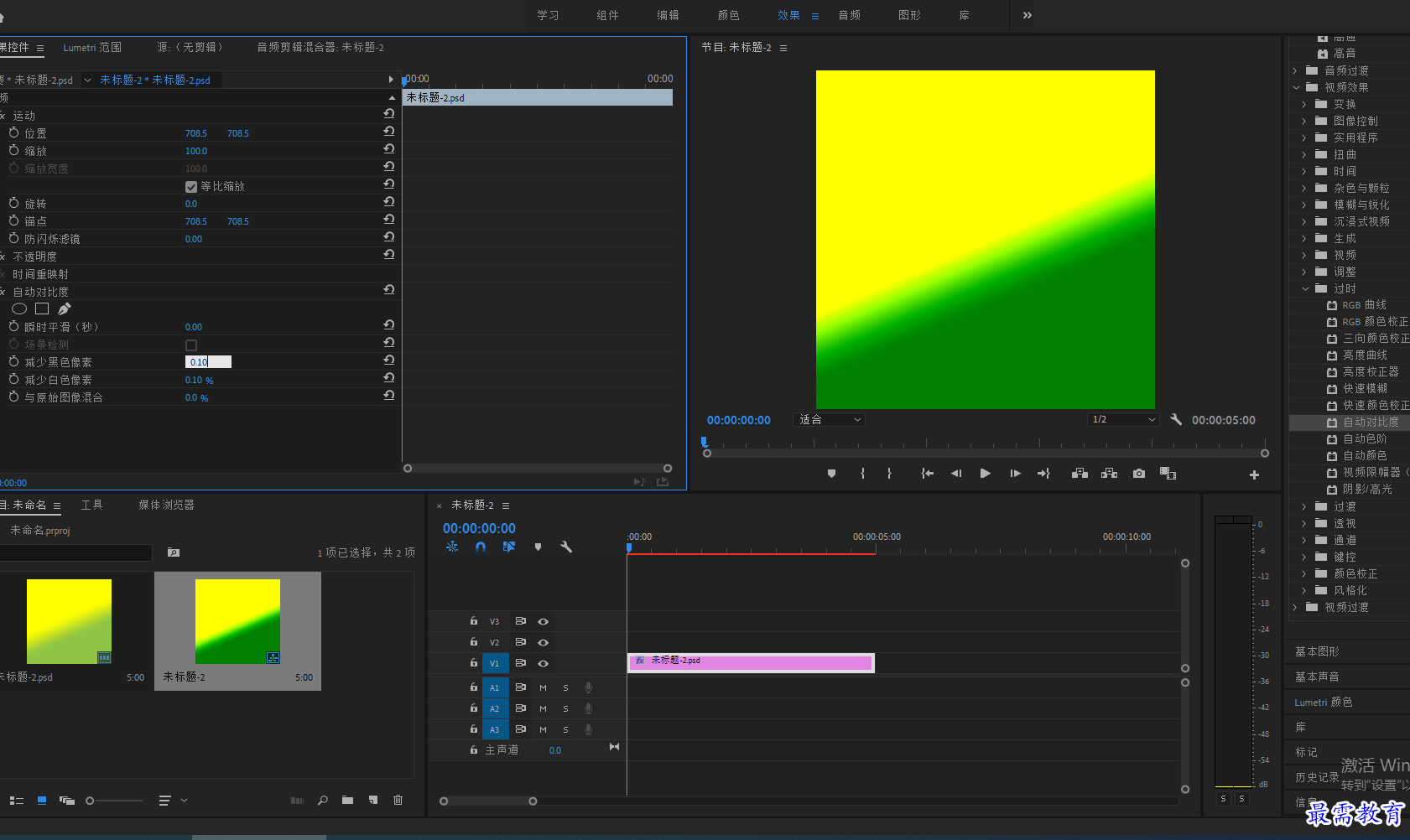The width and height of the screenshot is (1410, 840).
Task: Switch project panel to icon view
Action: coord(42,801)
